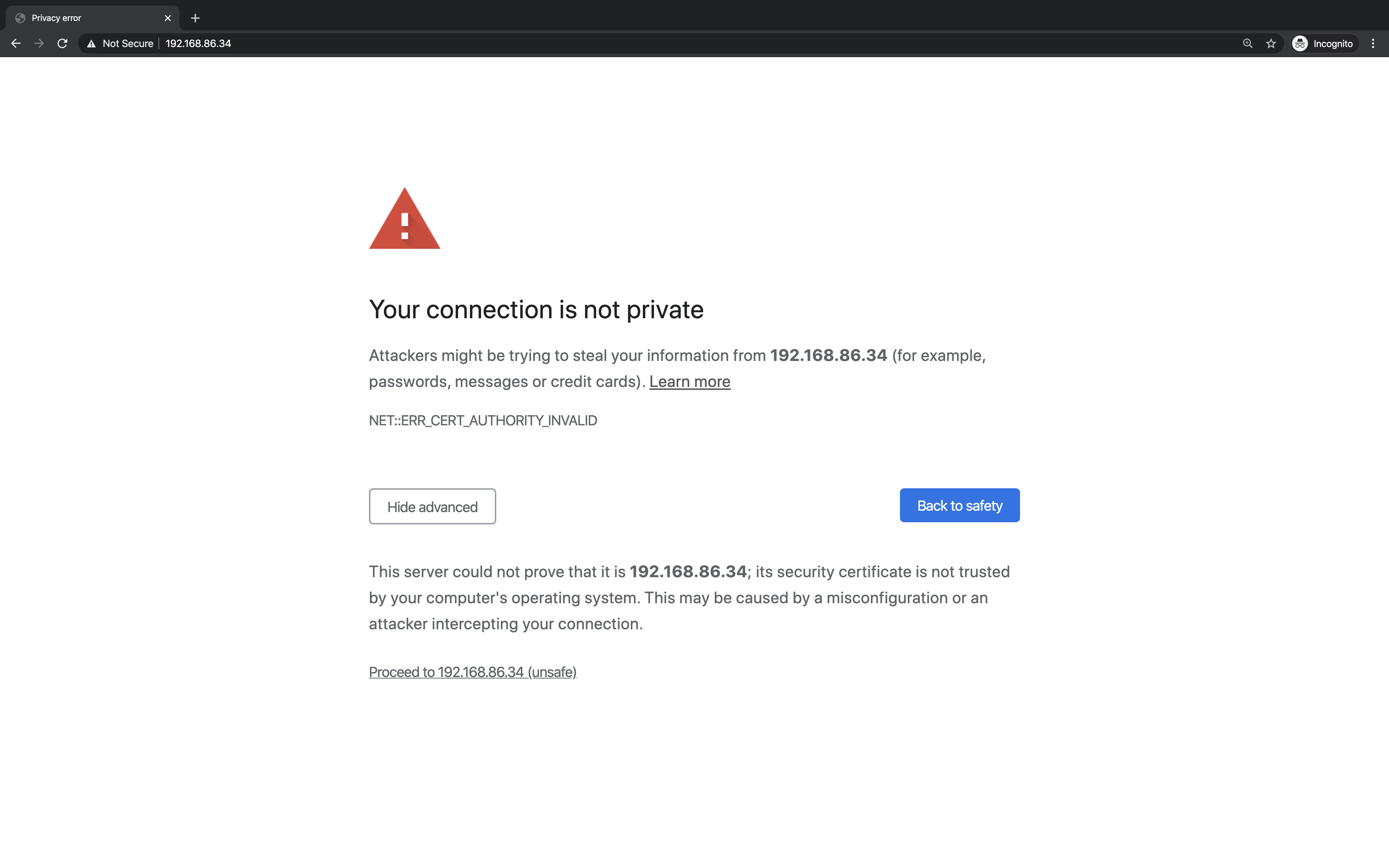Open site info via Not Secure label
This screenshot has width=1389, height=868.
click(127, 44)
